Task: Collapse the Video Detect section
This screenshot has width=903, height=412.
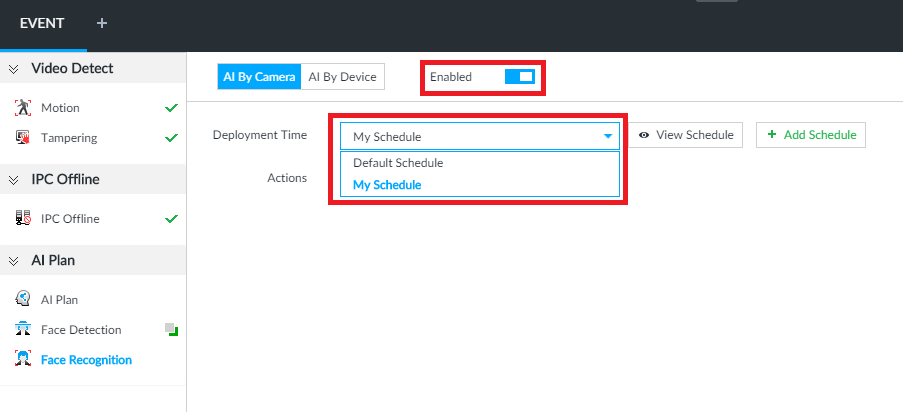Action: tap(14, 69)
